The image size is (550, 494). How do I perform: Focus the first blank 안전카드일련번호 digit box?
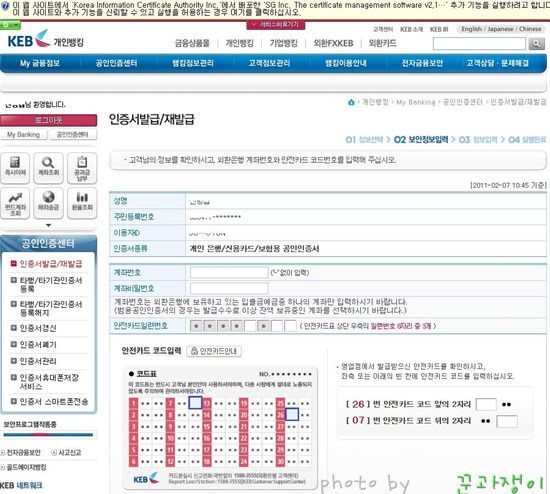click(250, 326)
